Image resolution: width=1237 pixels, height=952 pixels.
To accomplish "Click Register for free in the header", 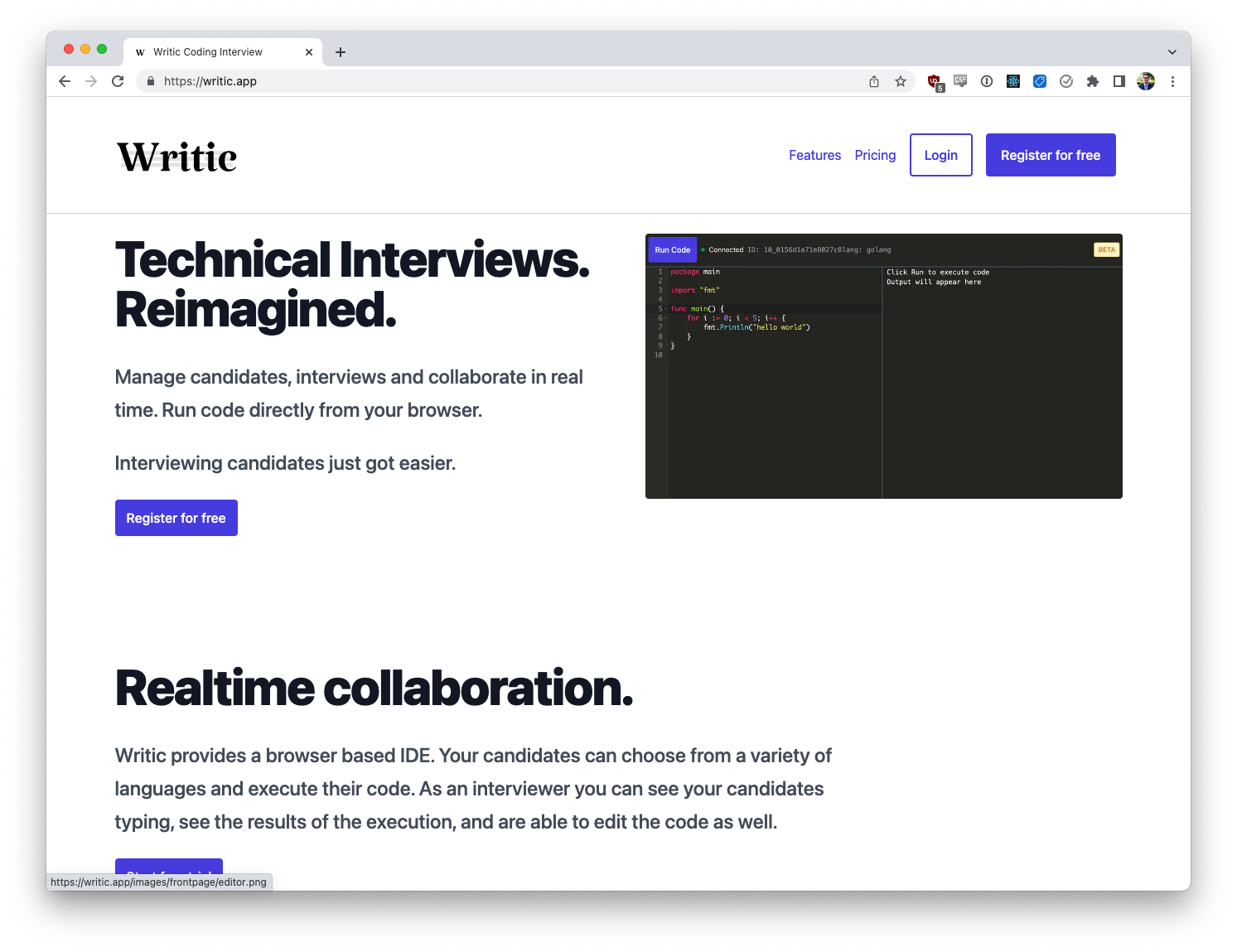I will point(1051,155).
